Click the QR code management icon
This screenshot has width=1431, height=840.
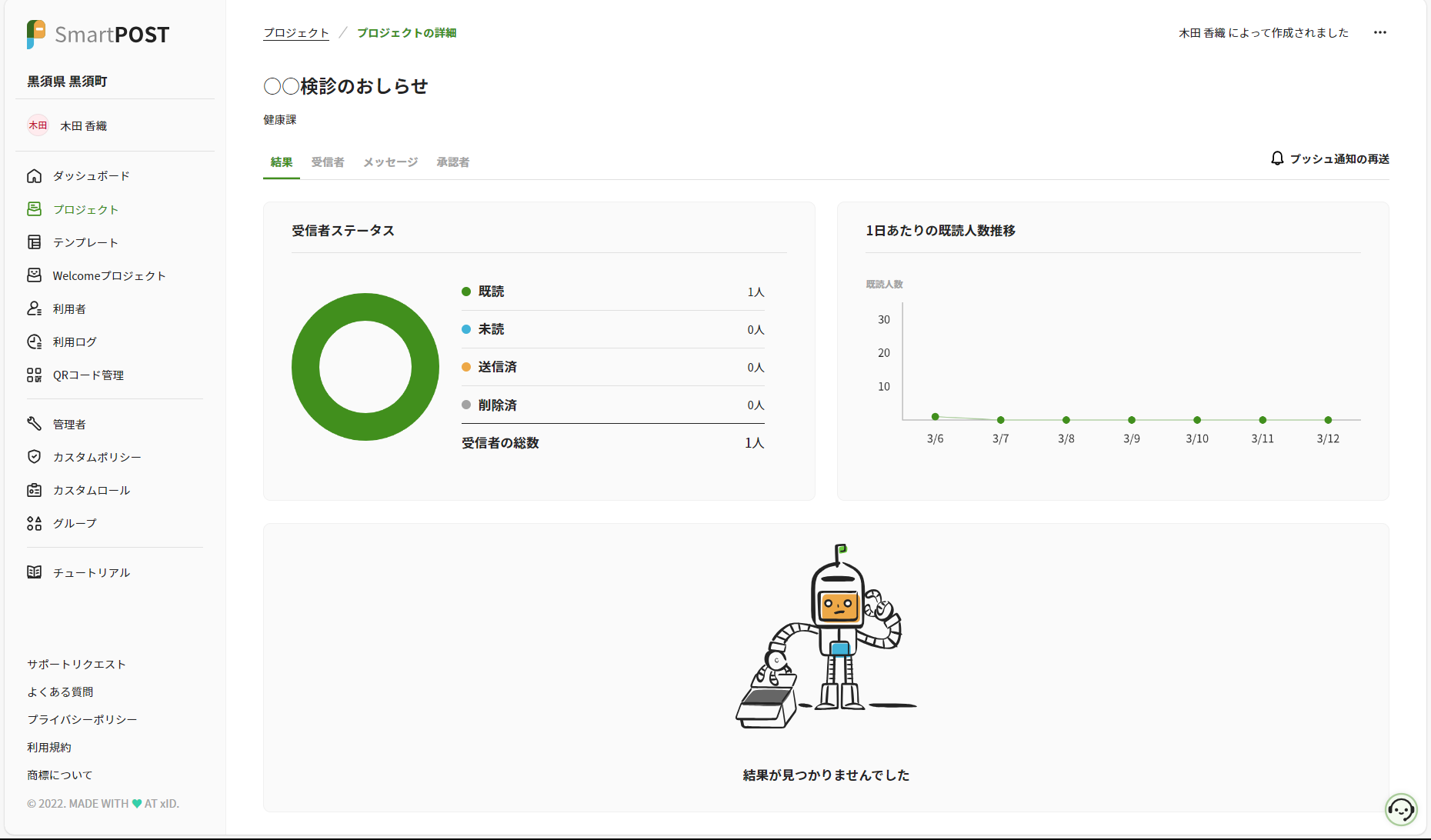(34, 375)
